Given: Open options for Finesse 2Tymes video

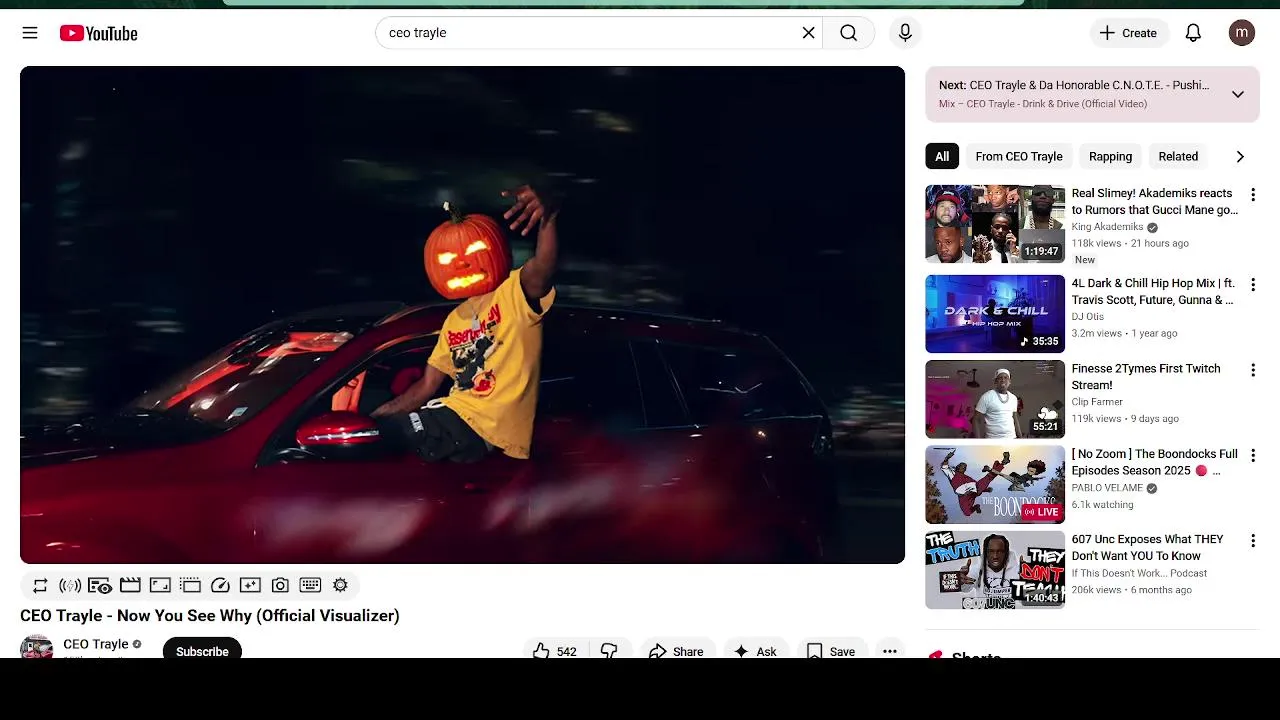Looking at the screenshot, I should pyautogui.click(x=1252, y=370).
